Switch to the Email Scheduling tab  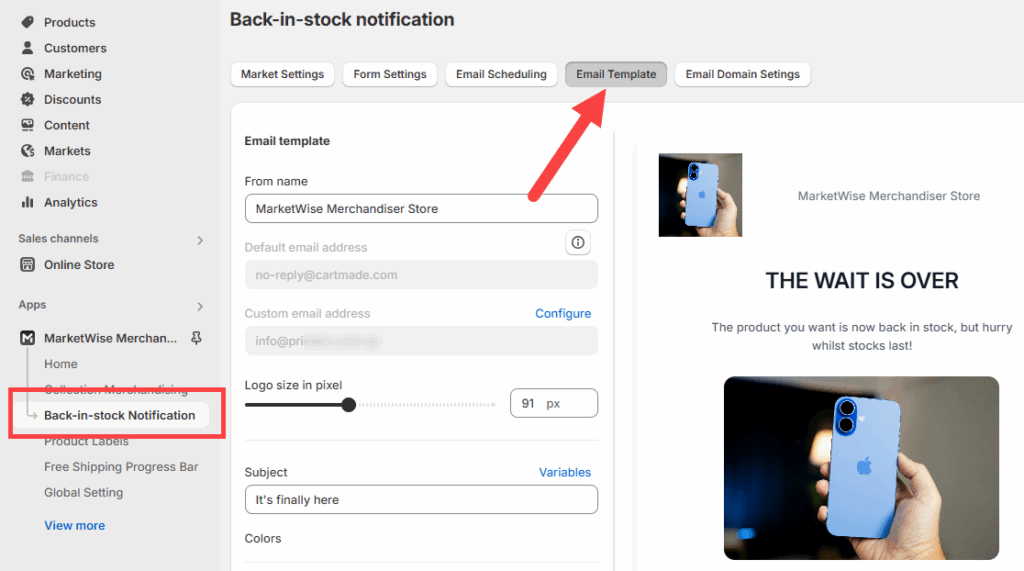[x=501, y=74]
